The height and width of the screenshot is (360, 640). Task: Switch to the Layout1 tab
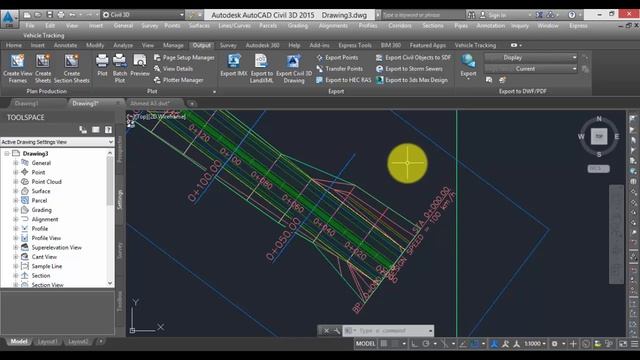coord(47,341)
